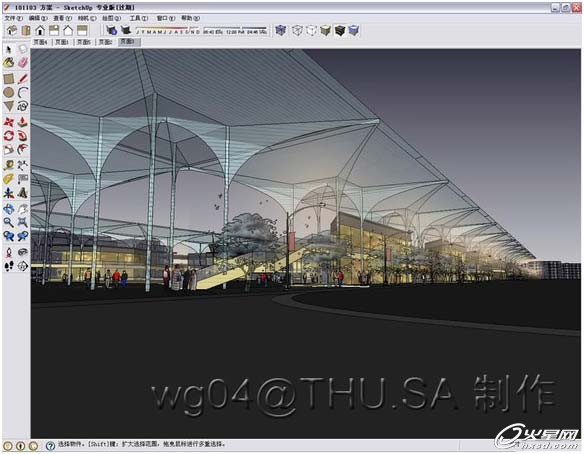Select the Eraser tool
The height and width of the screenshot is (454, 584).
(23, 62)
